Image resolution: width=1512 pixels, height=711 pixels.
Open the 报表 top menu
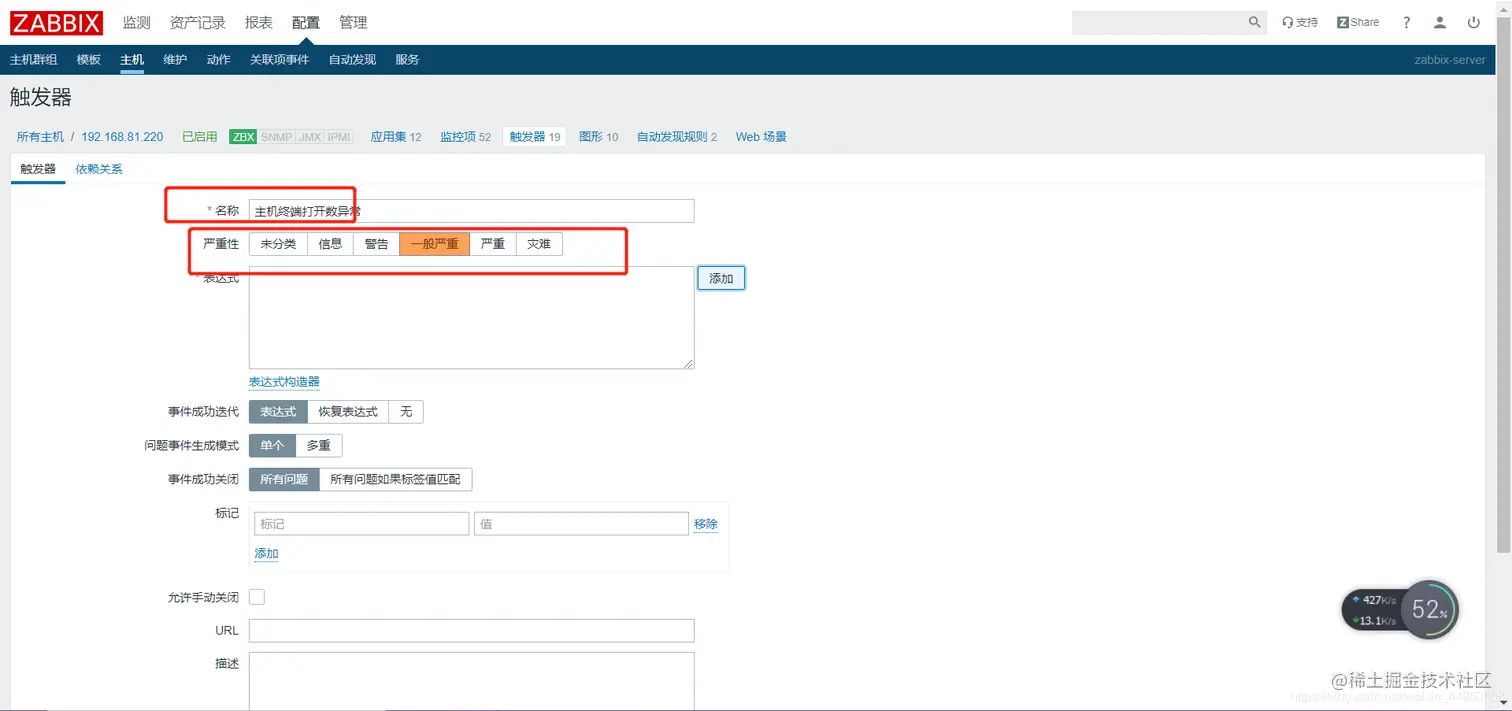tap(259, 22)
